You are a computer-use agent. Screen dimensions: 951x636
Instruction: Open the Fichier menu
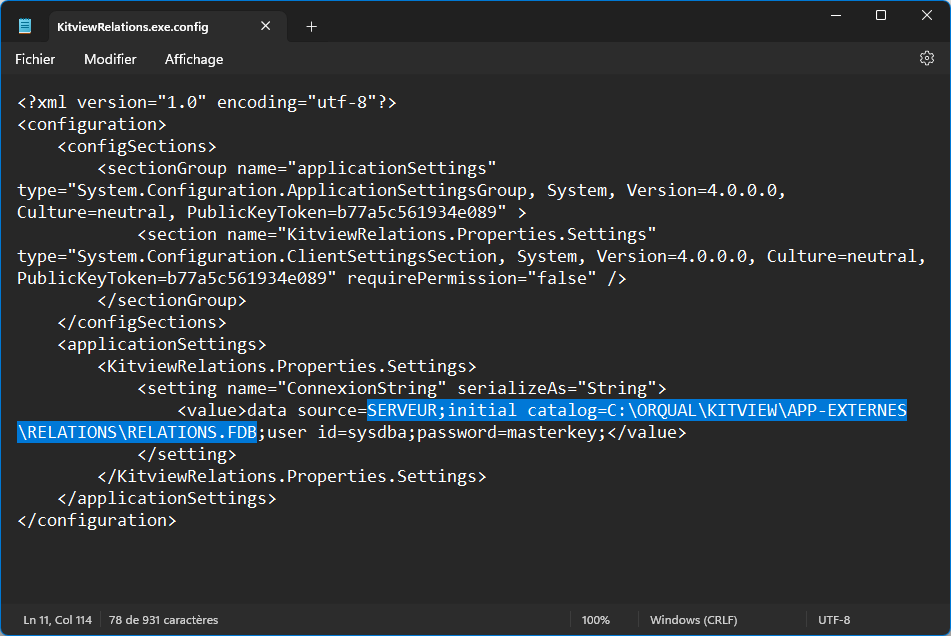click(35, 59)
